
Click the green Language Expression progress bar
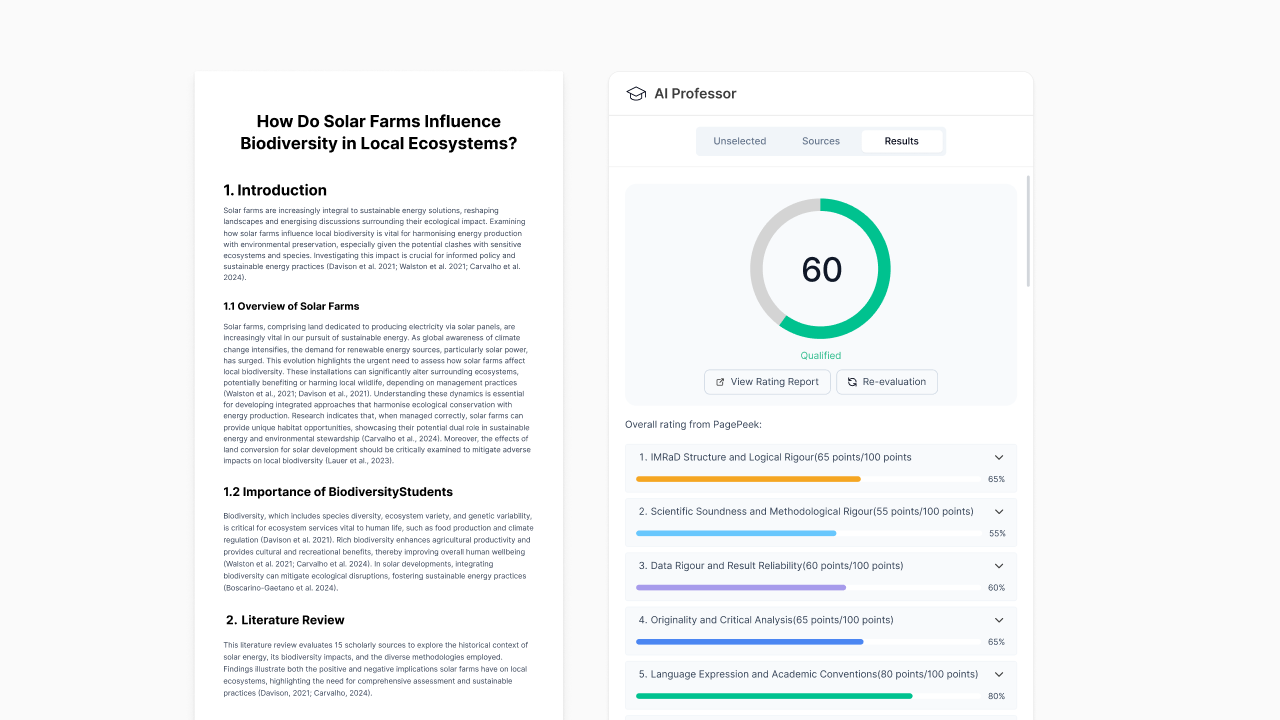(x=774, y=696)
